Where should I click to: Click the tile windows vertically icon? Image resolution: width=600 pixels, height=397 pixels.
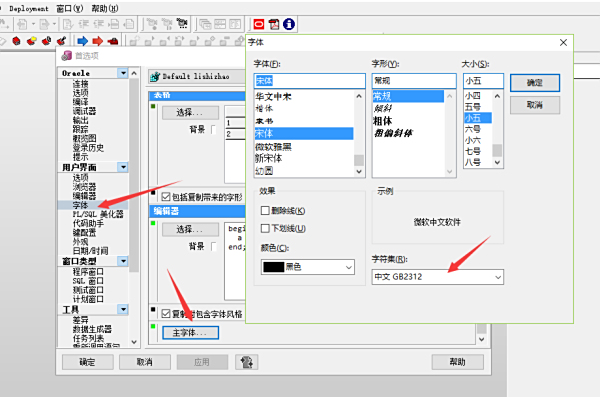pyautogui.click(x=235, y=25)
